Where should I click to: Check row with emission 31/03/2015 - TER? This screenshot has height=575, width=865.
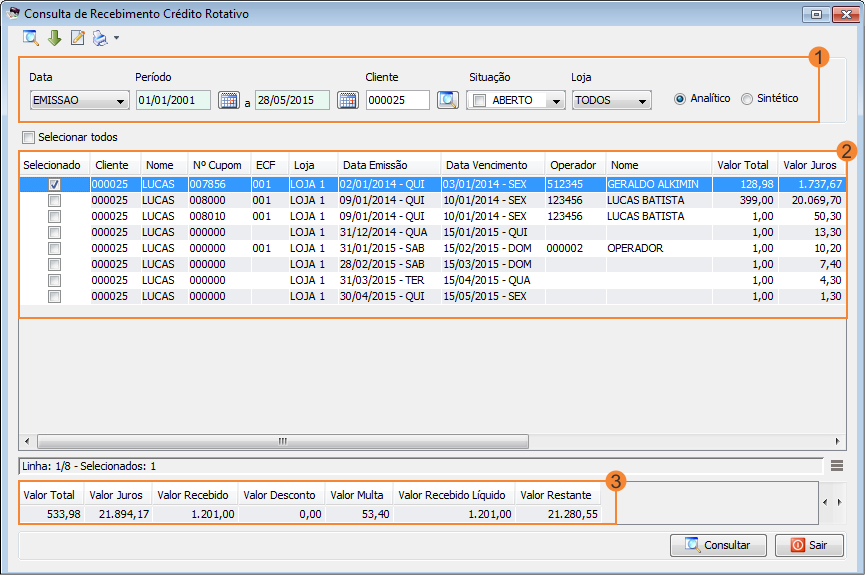54,280
